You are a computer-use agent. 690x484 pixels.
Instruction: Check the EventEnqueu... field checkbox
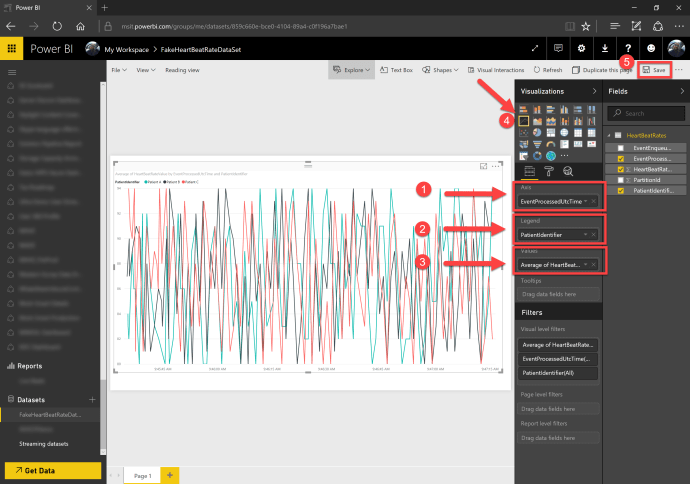tap(620, 148)
